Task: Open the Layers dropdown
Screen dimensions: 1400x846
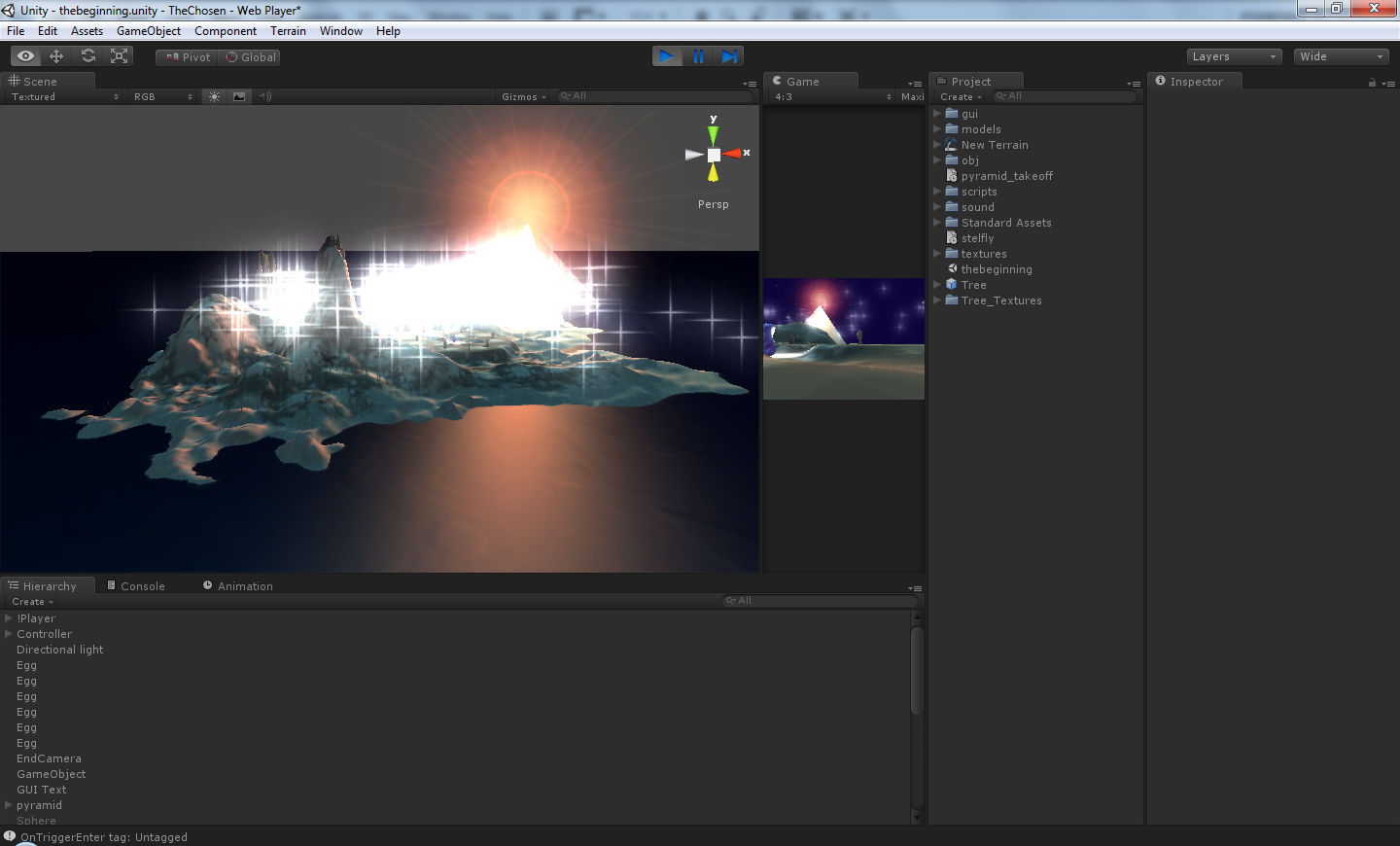Action: pyautogui.click(x=1234, y=56)
